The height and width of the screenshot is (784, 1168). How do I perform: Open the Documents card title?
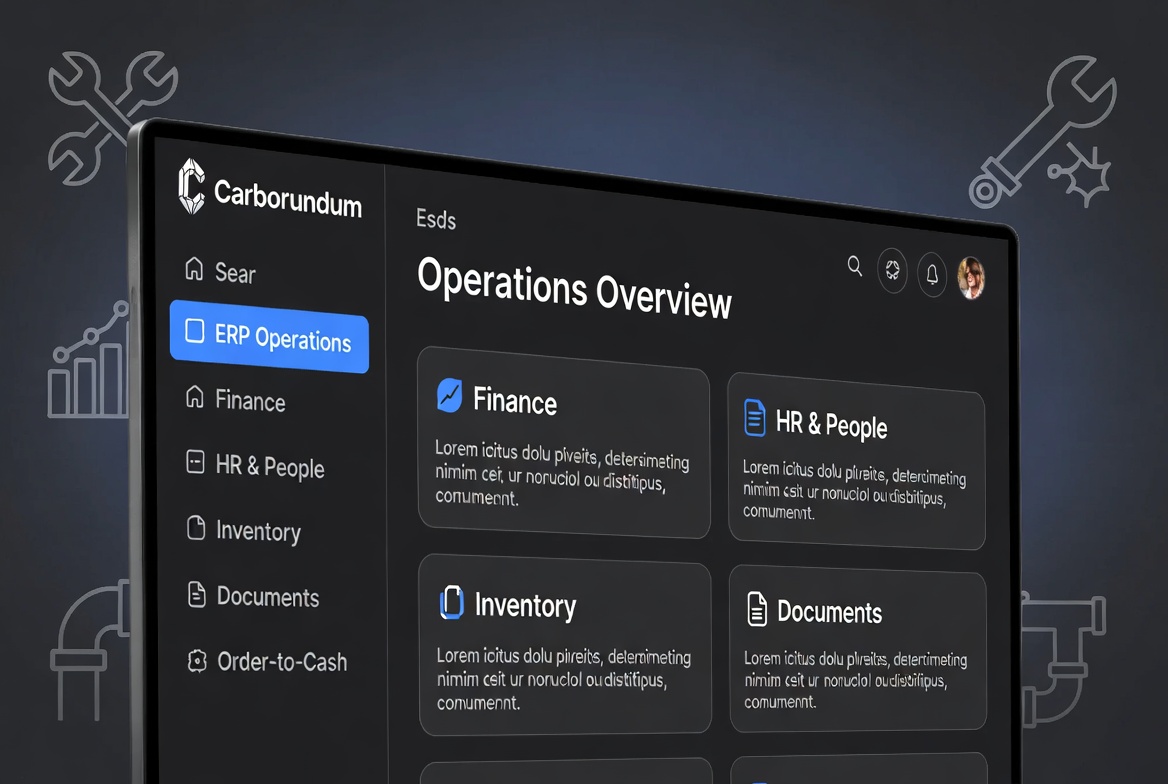829,612
